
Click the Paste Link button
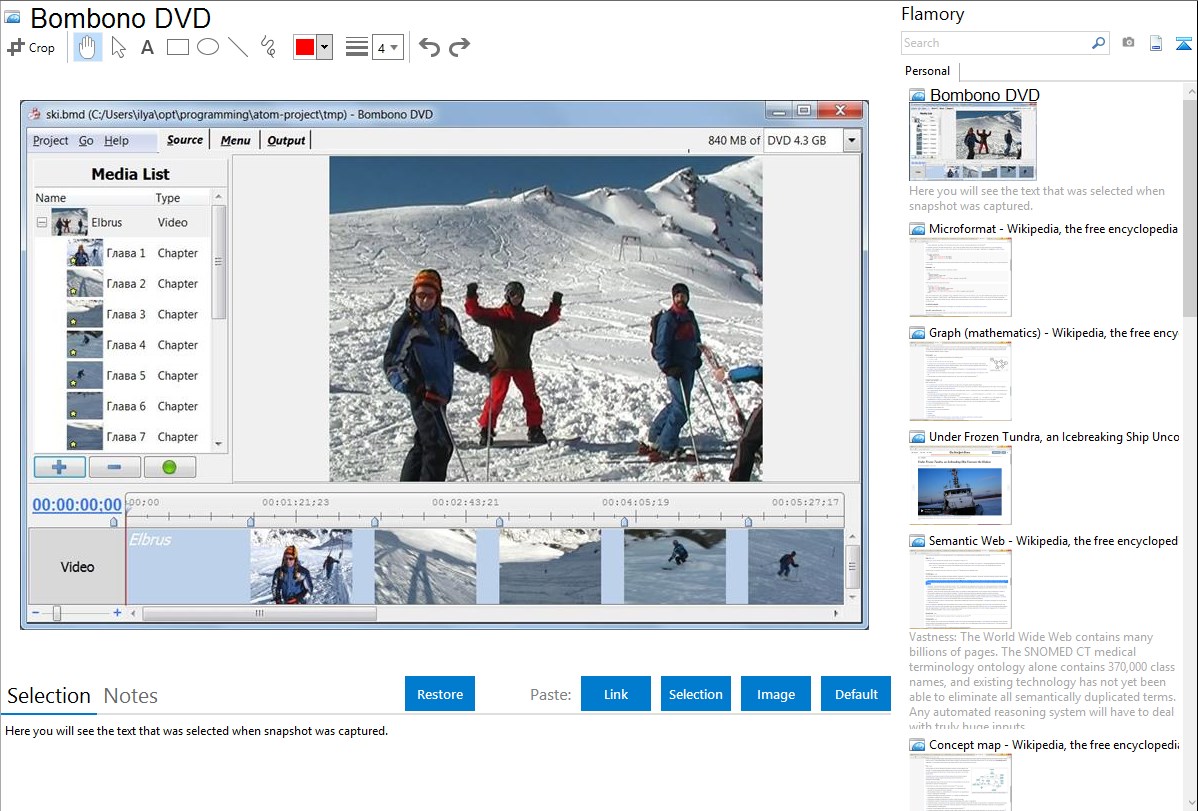(616, 694)
